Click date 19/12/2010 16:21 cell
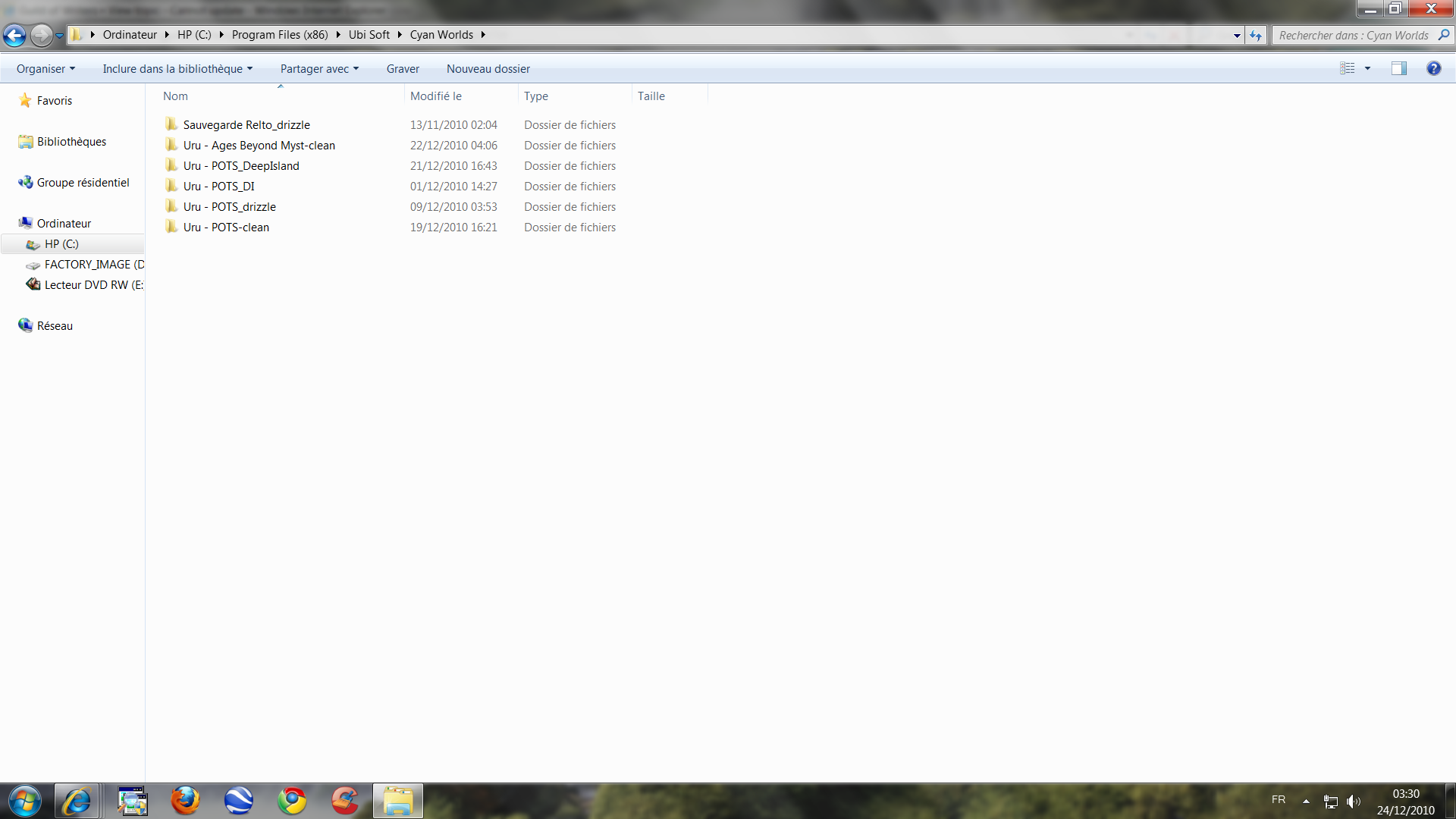This screenshot has height=819, width=1456. pyautogui.click(x=453, y=227)
